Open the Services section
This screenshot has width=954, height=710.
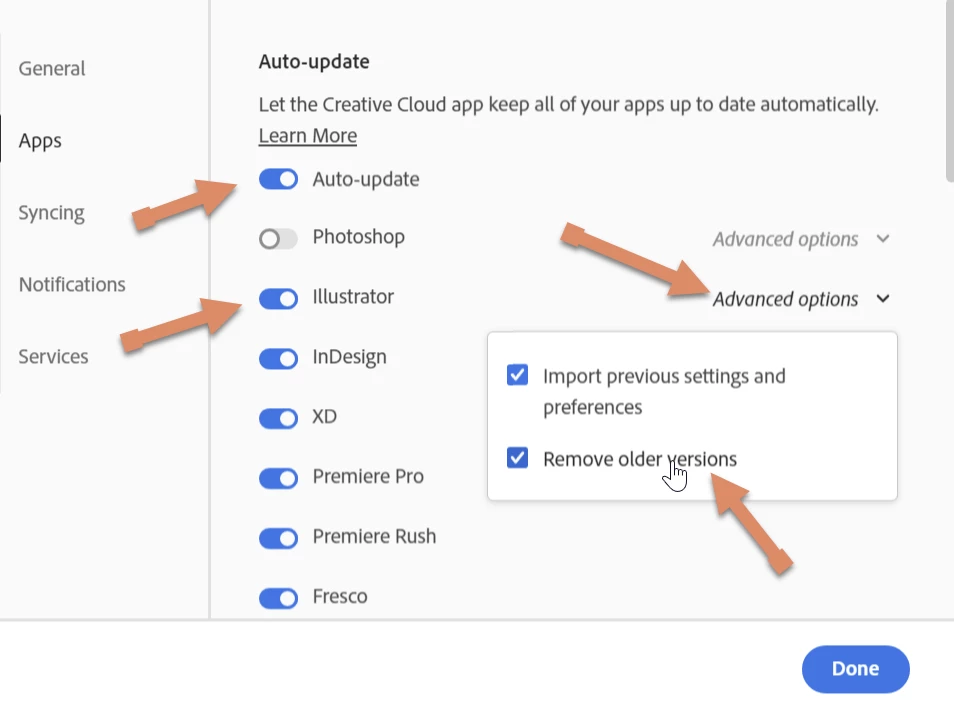click(x=53, y=357)
